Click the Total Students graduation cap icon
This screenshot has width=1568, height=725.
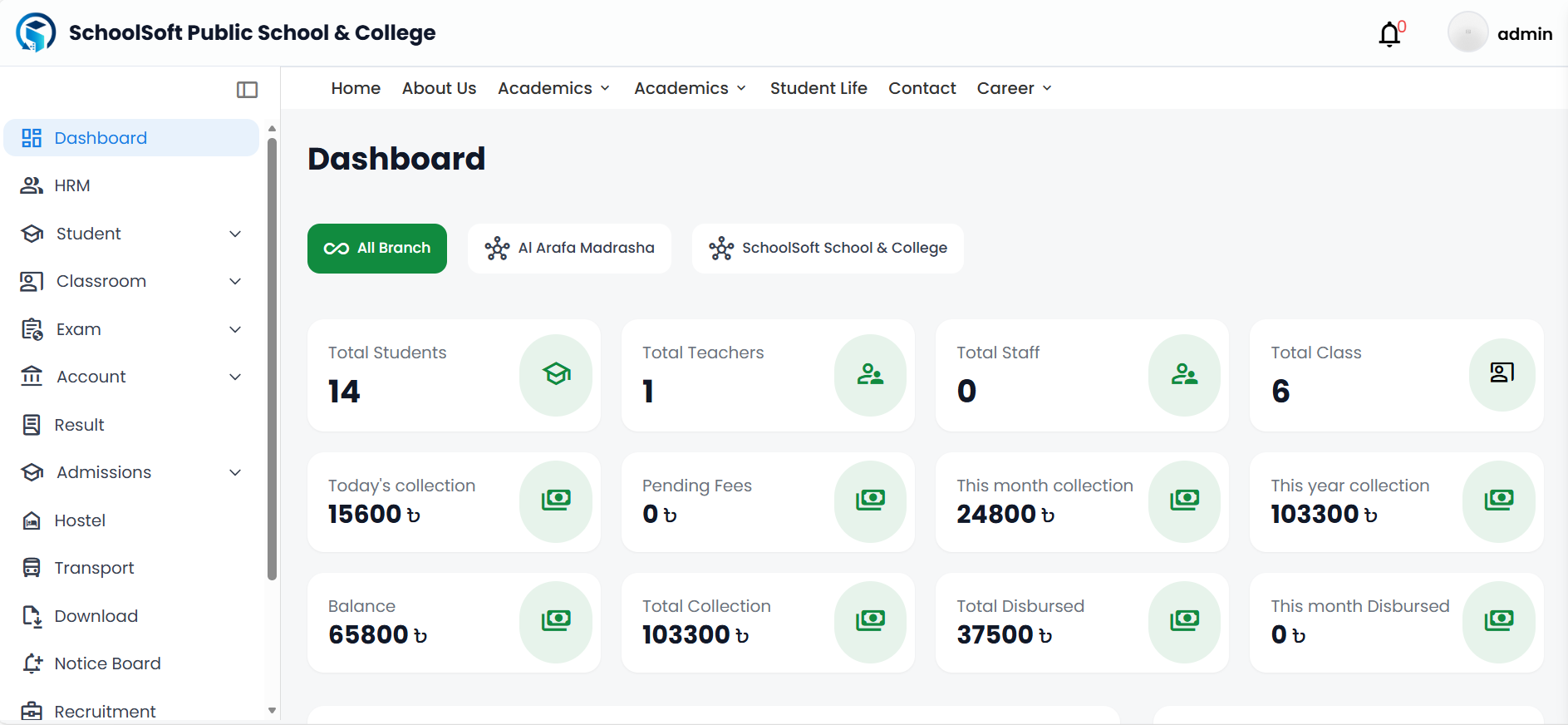(556, 374)
